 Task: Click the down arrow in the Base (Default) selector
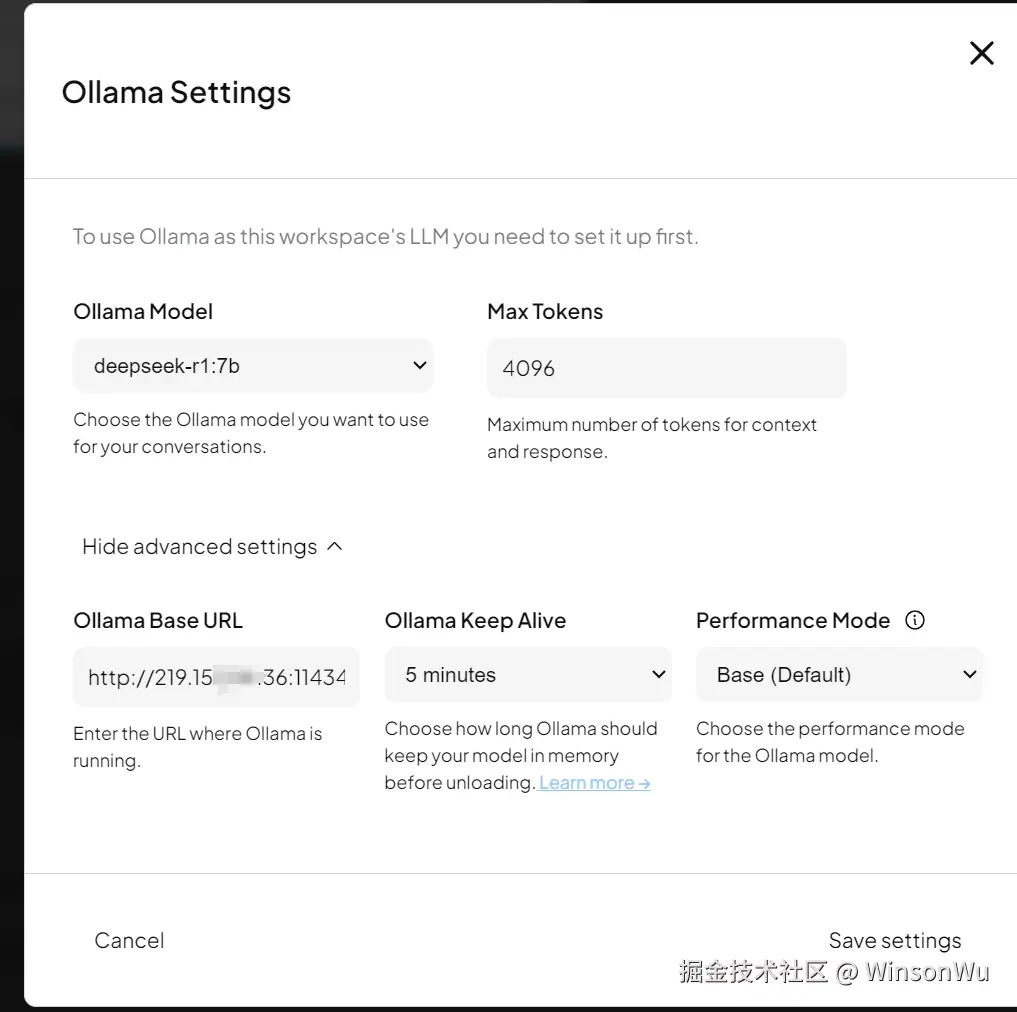point(969,675)
